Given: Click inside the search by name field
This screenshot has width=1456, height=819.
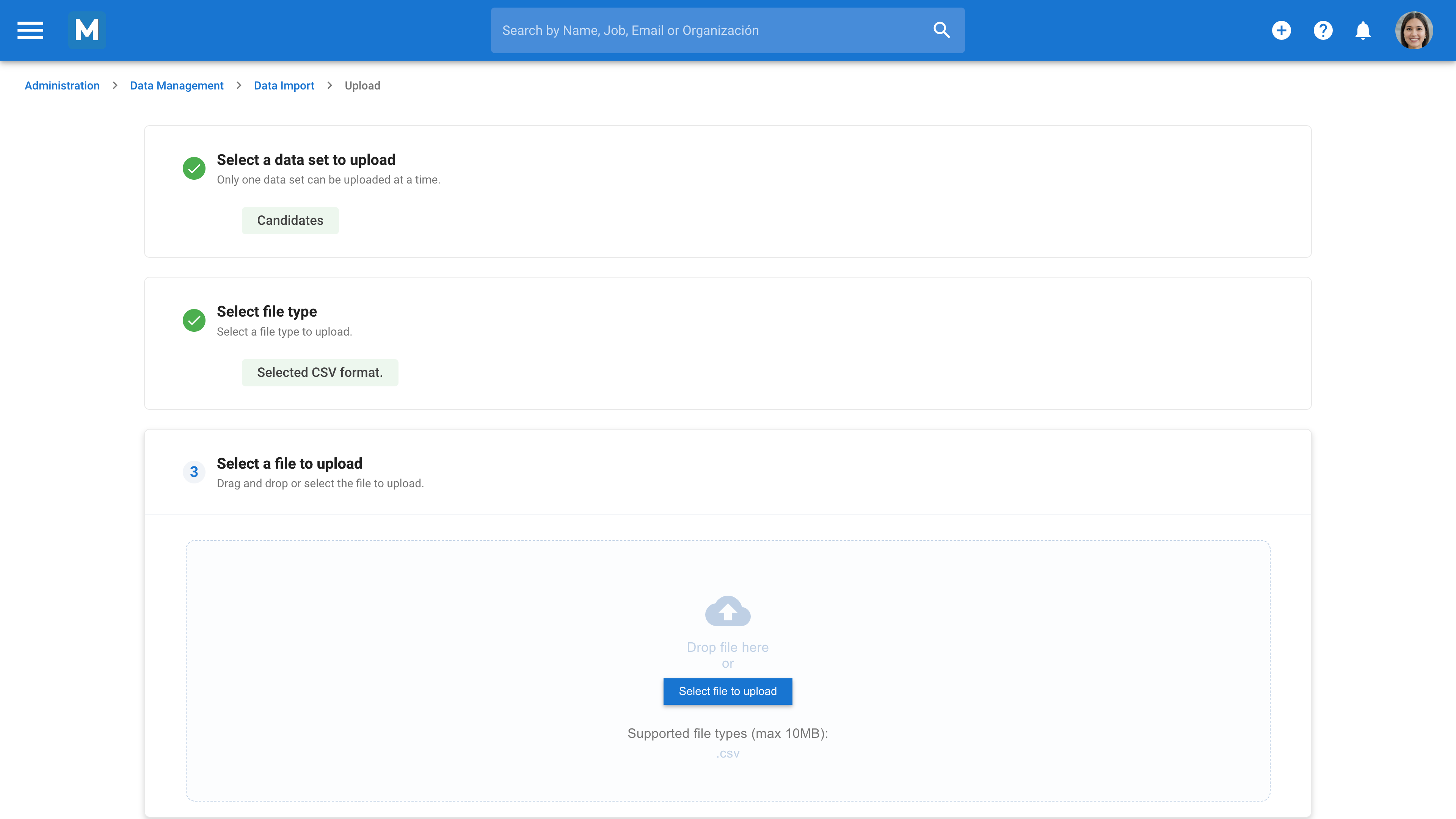Looking at the screenshot, I should [678, 30].
